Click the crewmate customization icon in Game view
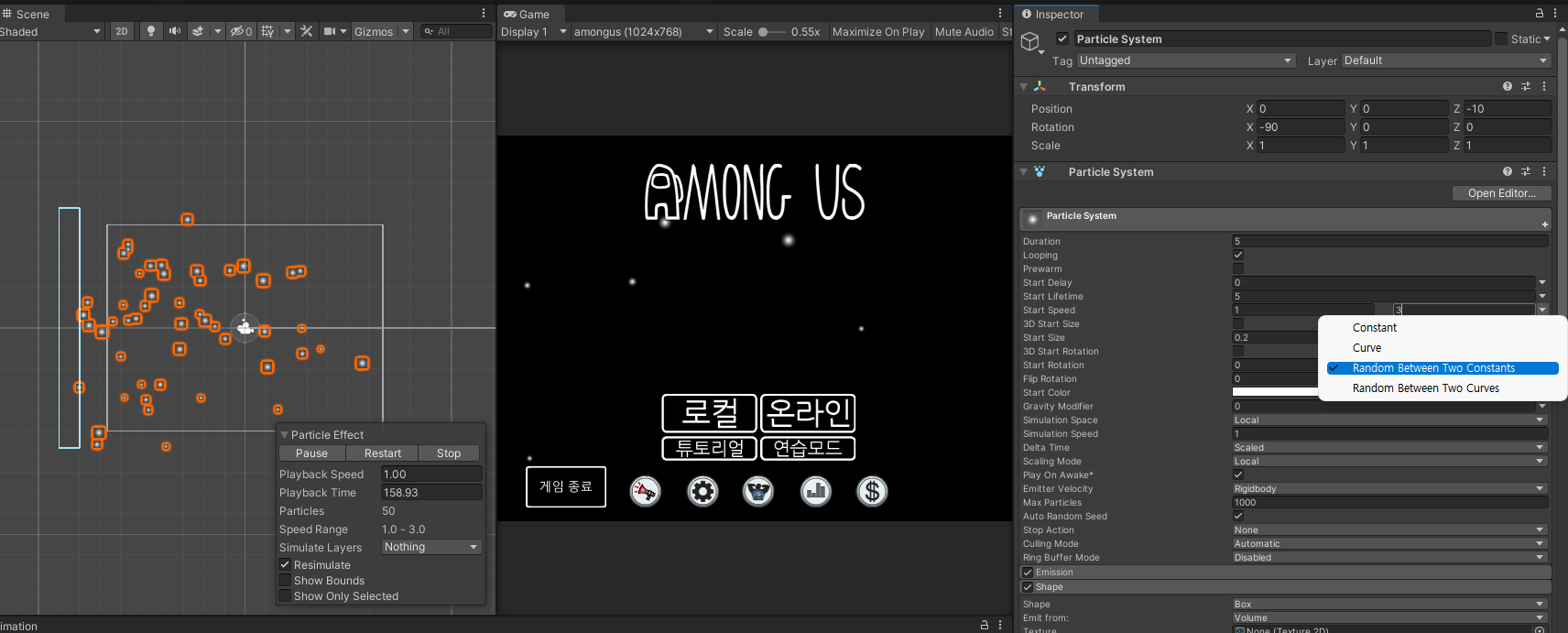The image size is (1568, 633). (758, 492)
